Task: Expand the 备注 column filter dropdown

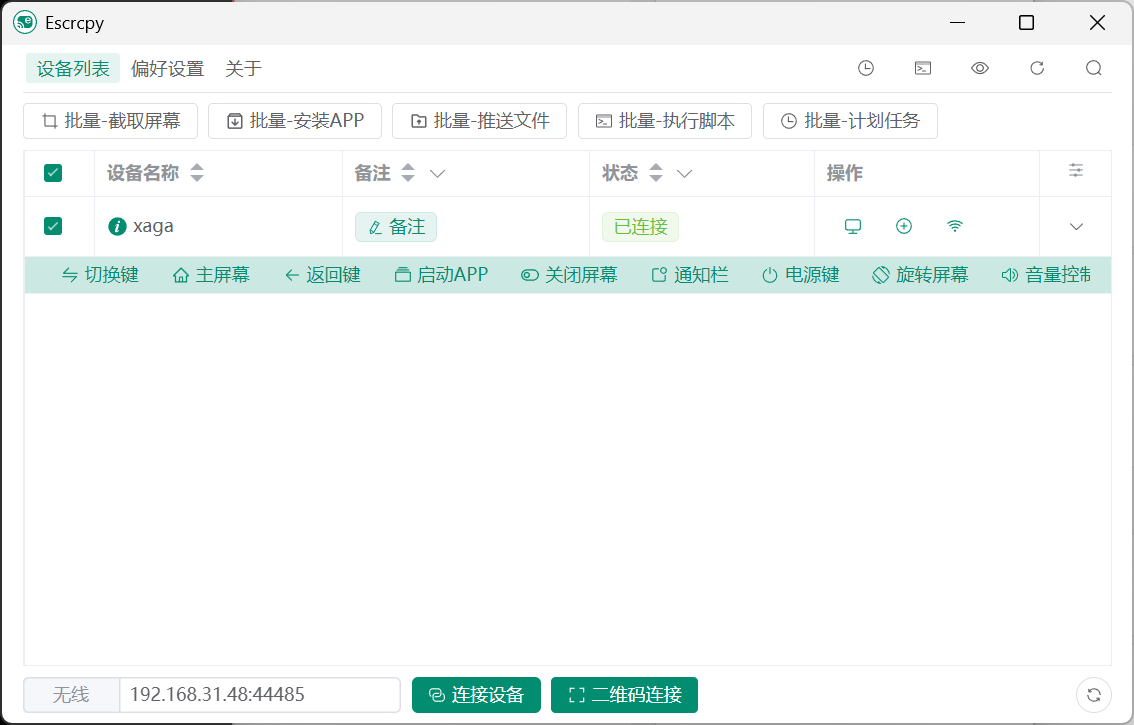Action: (x=437, y=174)
